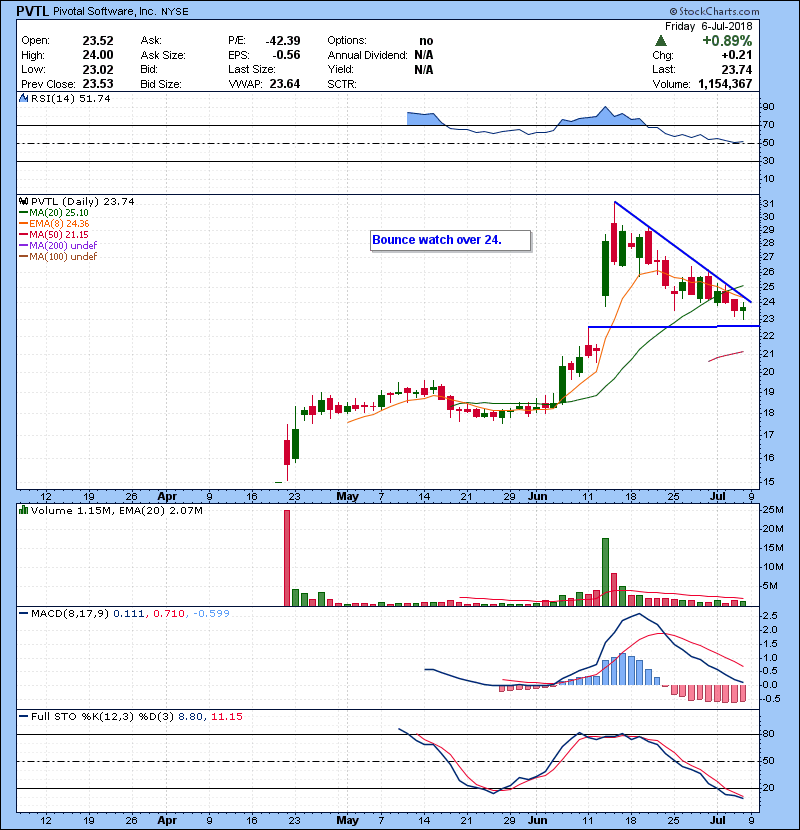Screen dimensions: 800x830
Task: Click the EPS value -0.56
Action: [x=286, y=55]
